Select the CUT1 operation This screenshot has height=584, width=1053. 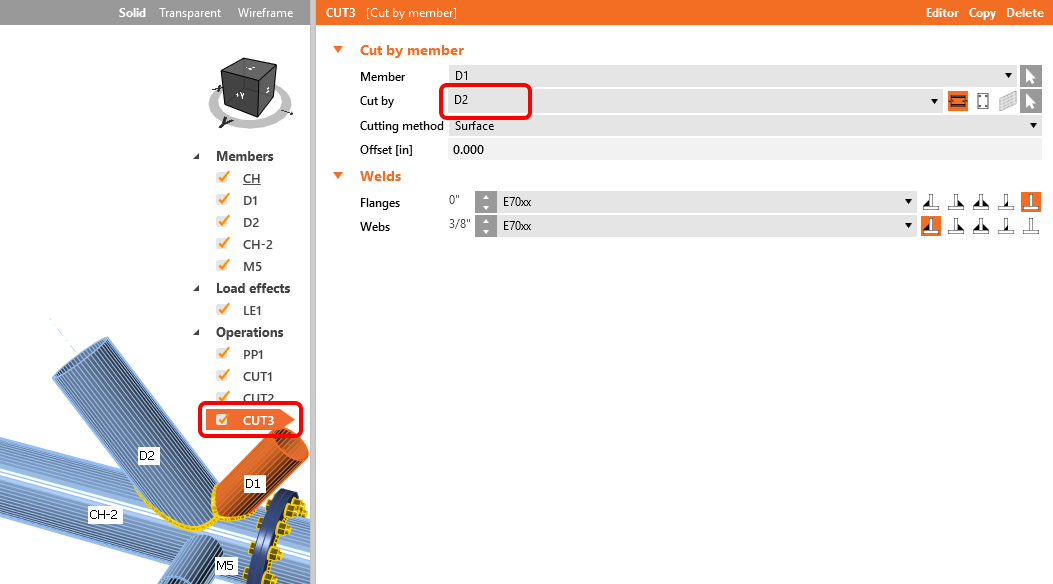click(x=257, y=377)
